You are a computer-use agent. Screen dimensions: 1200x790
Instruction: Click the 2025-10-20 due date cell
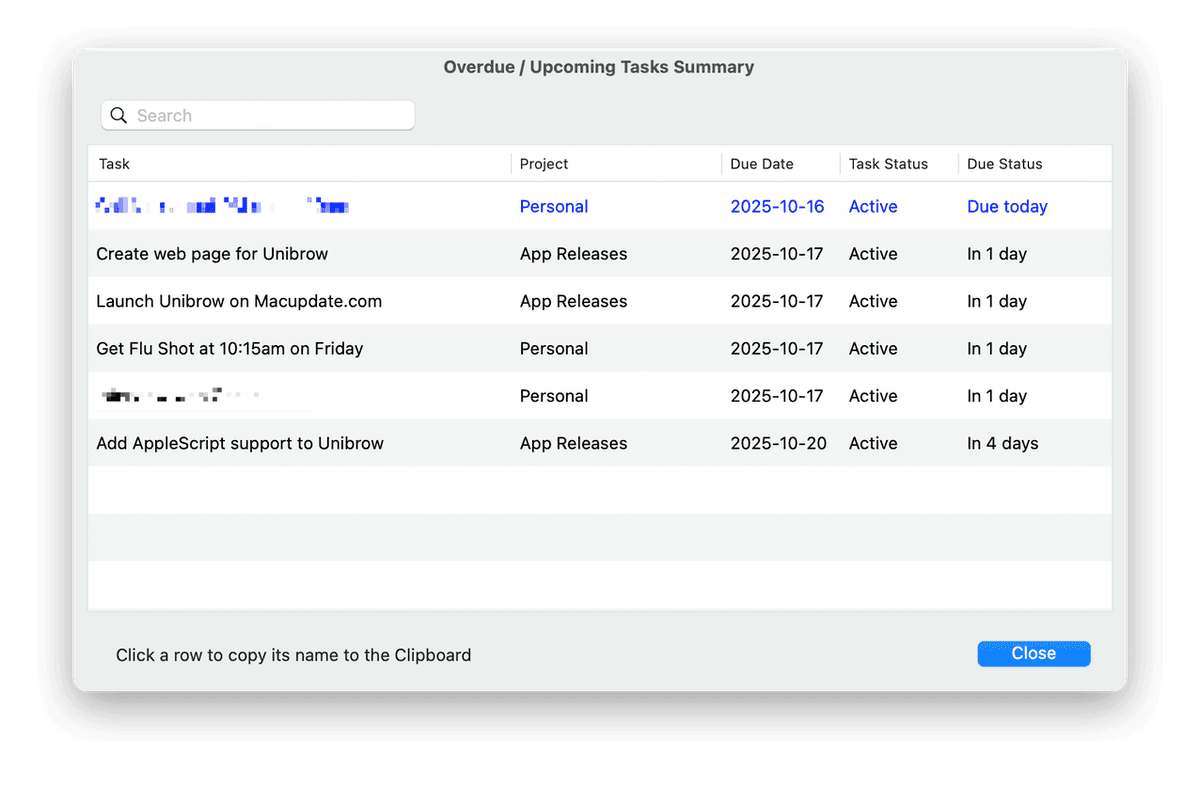click(778, 443)
